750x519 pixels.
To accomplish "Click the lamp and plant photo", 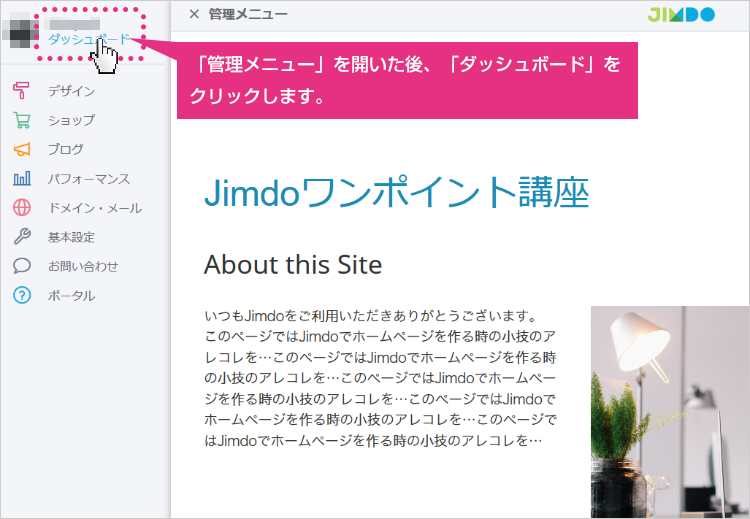I will coord(670,412).
